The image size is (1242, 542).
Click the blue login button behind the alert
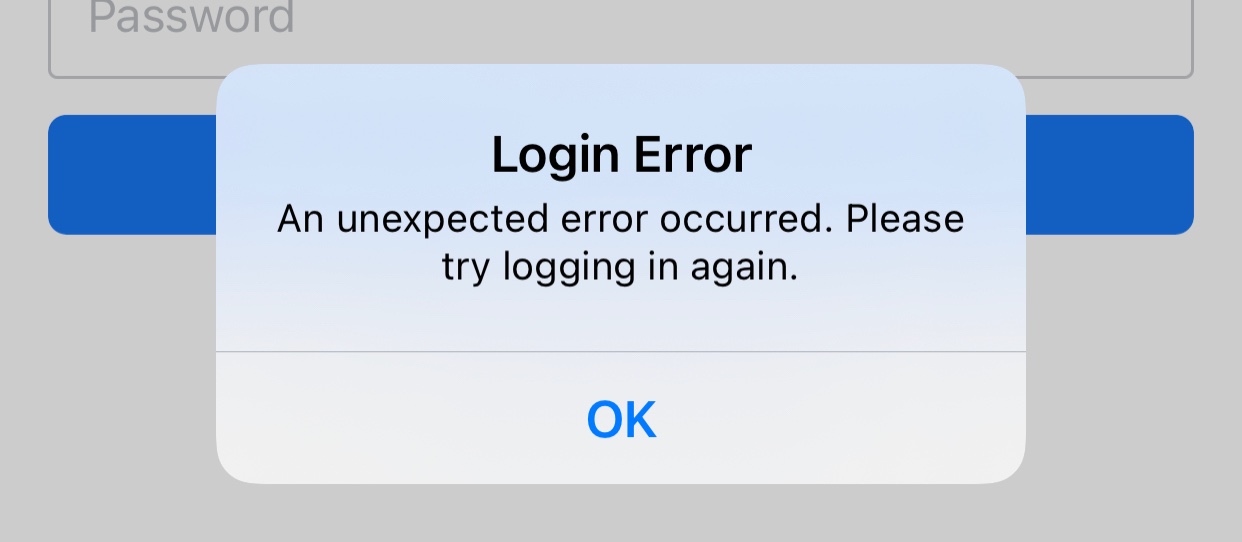[x=621, y=175]
